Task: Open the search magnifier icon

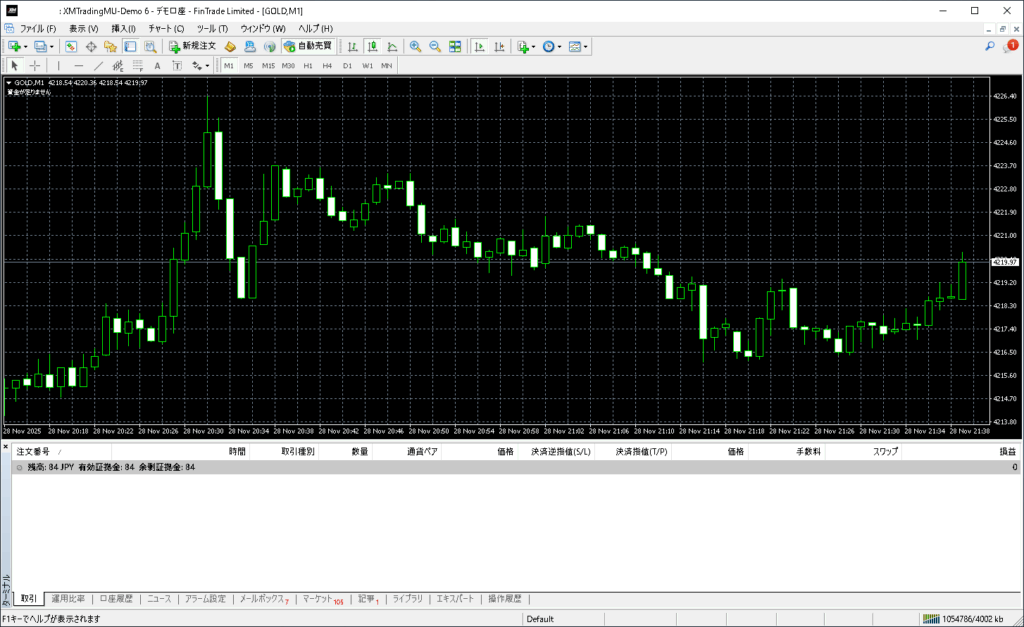Action: click(x=990, y=46)
